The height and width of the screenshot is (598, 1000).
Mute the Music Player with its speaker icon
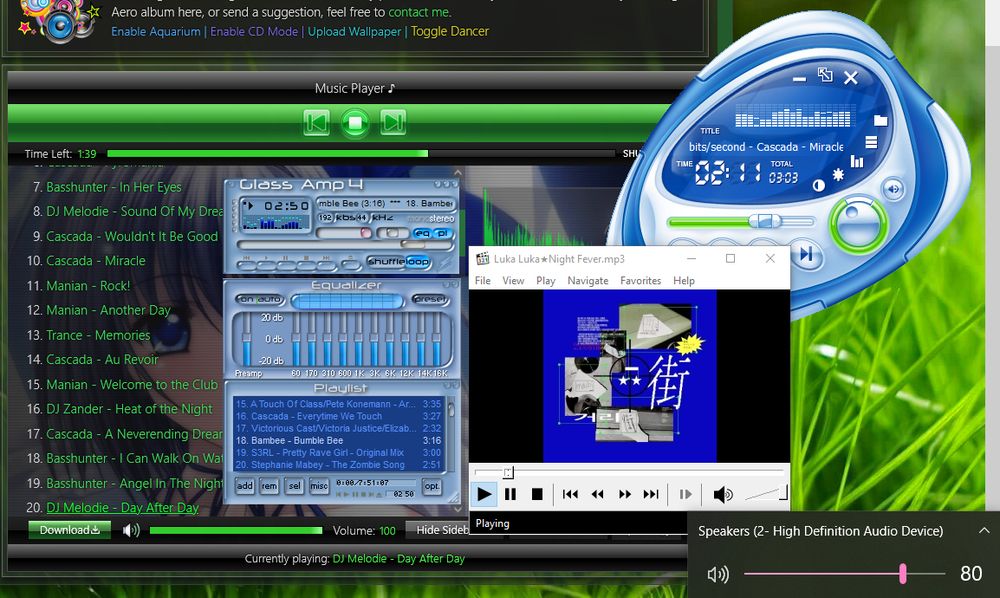coord(131,530)
